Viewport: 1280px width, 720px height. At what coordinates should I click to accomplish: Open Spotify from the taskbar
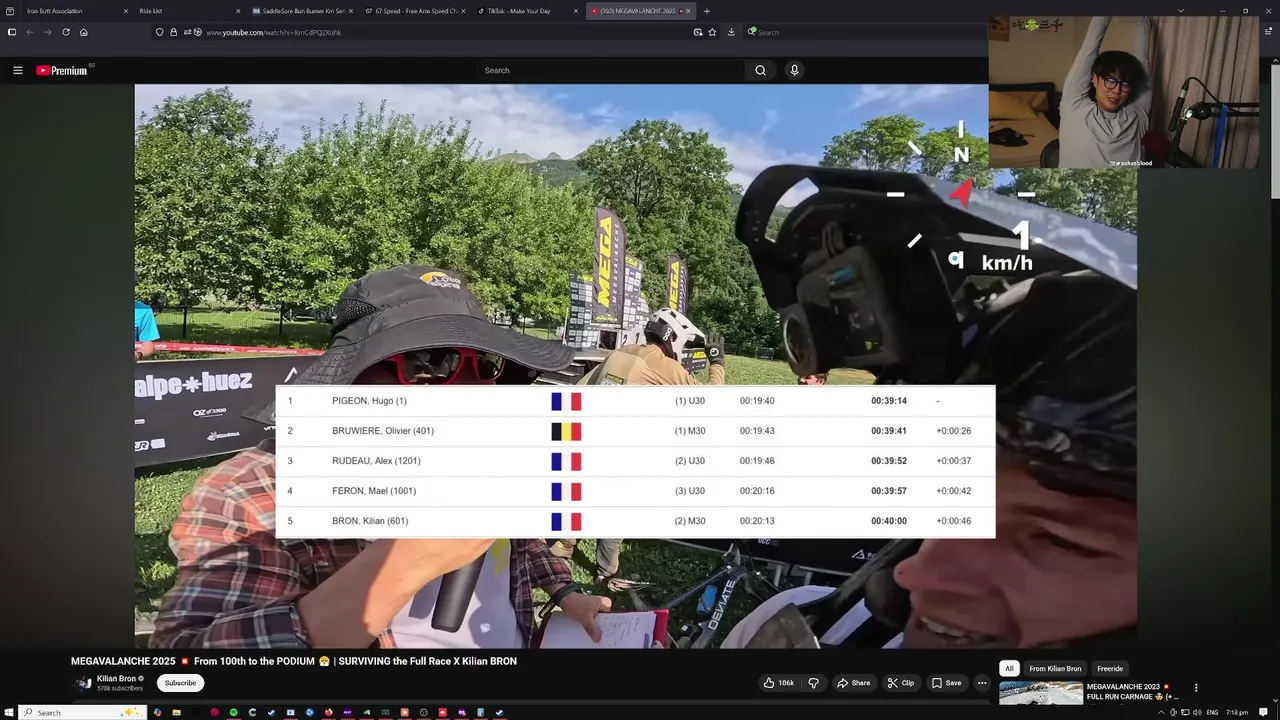point(233,712)
